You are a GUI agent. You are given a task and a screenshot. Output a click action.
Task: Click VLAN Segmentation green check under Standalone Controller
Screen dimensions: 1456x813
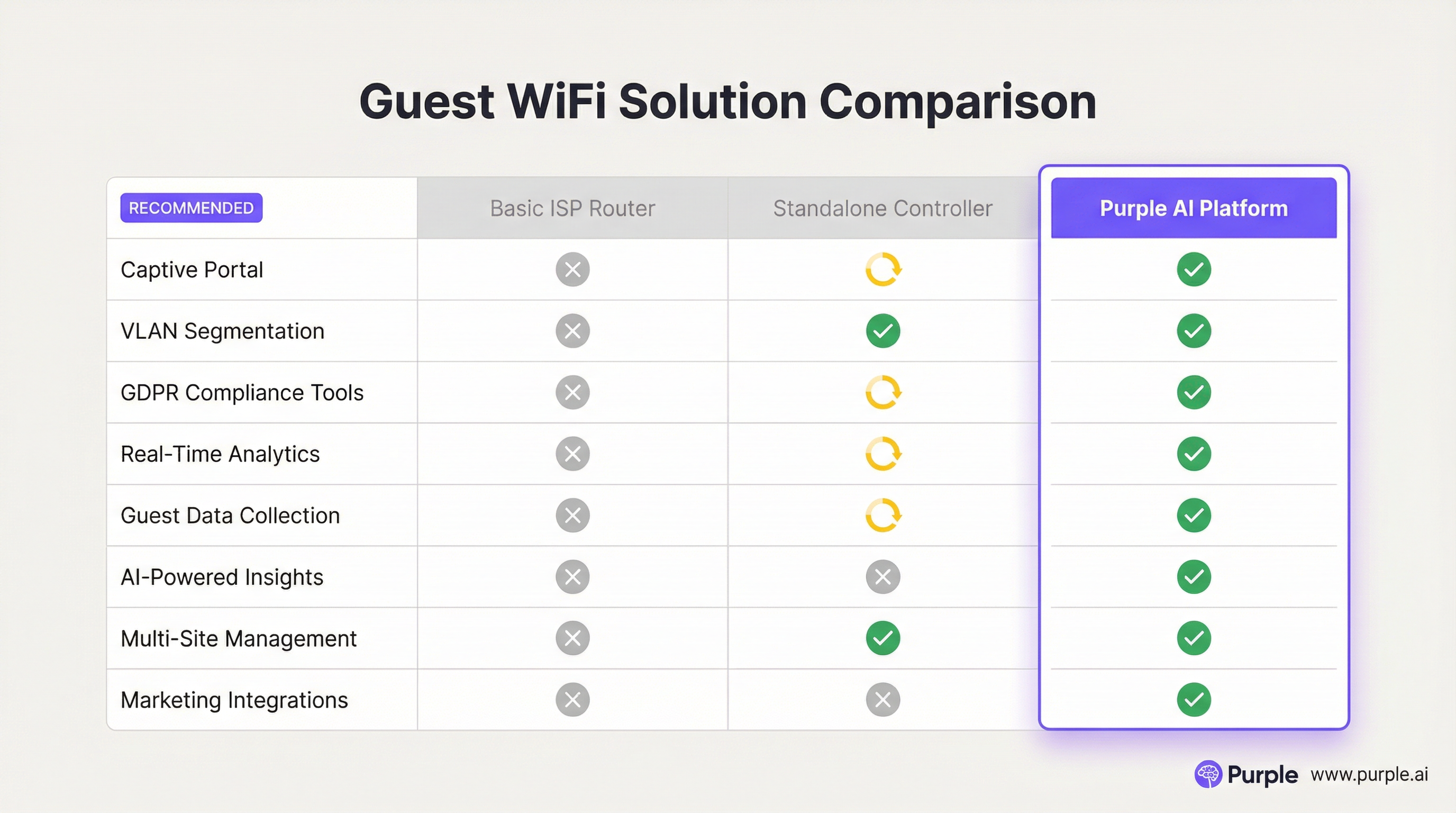coord(883,331)
